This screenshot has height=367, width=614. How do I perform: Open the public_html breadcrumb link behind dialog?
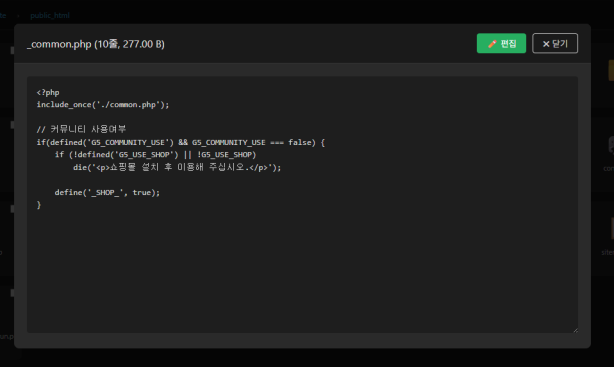[50, 15]
